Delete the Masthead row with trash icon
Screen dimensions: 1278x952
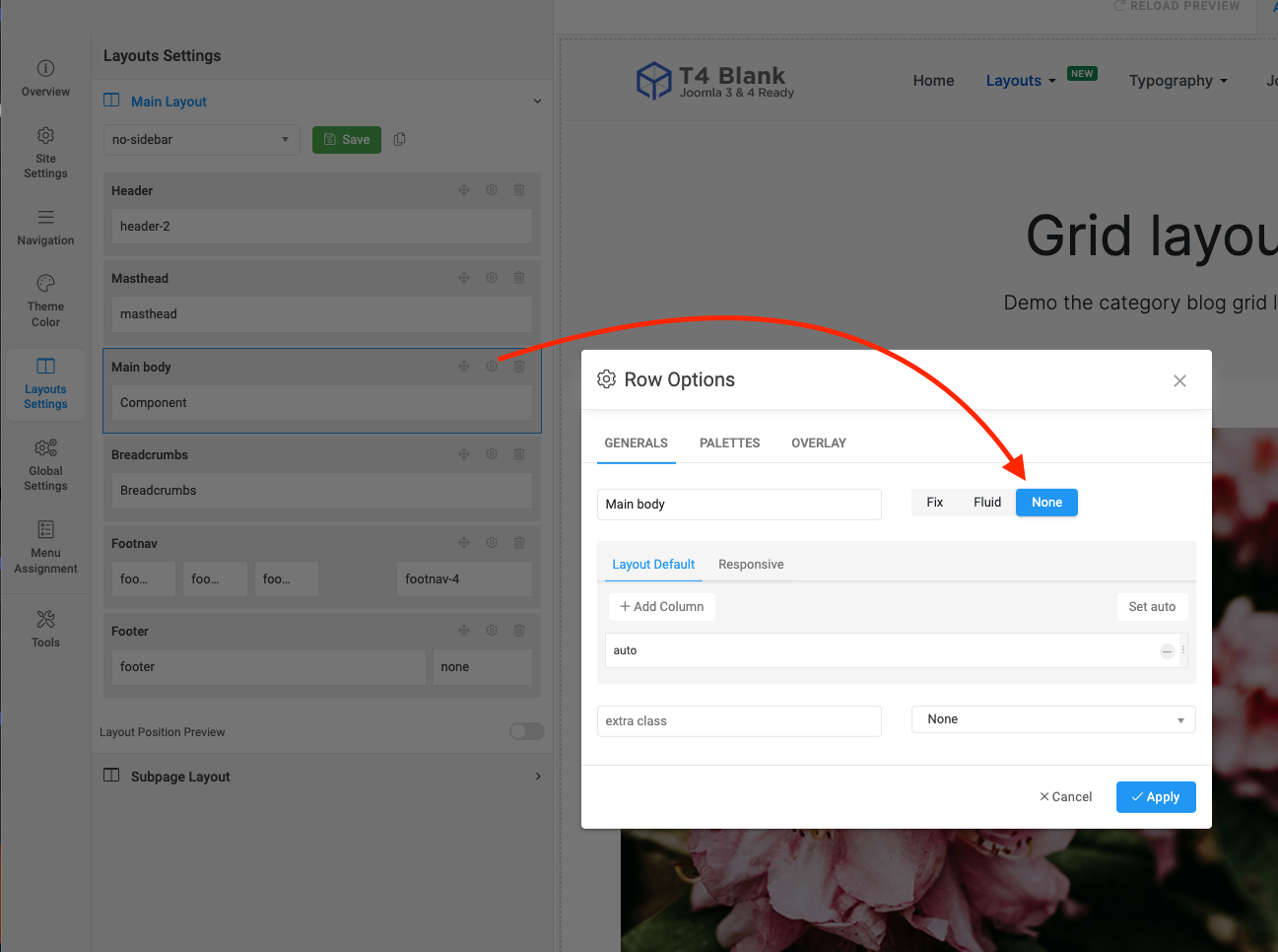click(519, 278)
